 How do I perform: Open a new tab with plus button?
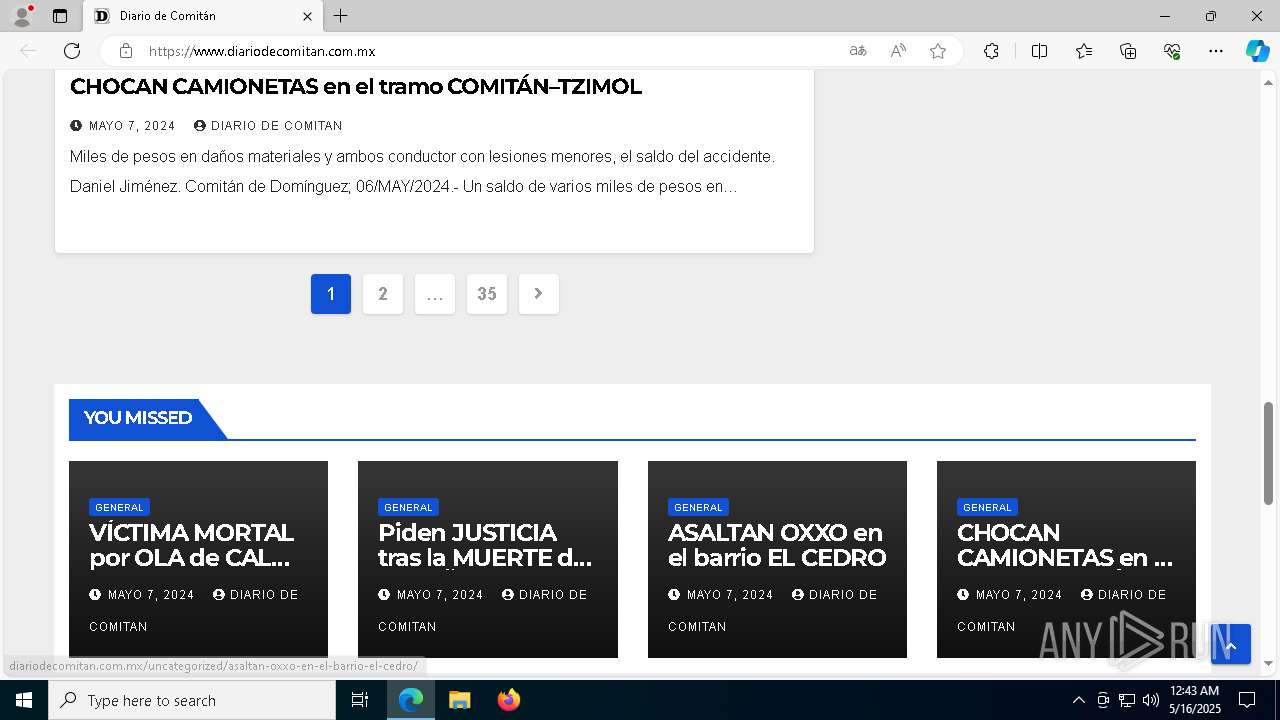pos(341,16)
